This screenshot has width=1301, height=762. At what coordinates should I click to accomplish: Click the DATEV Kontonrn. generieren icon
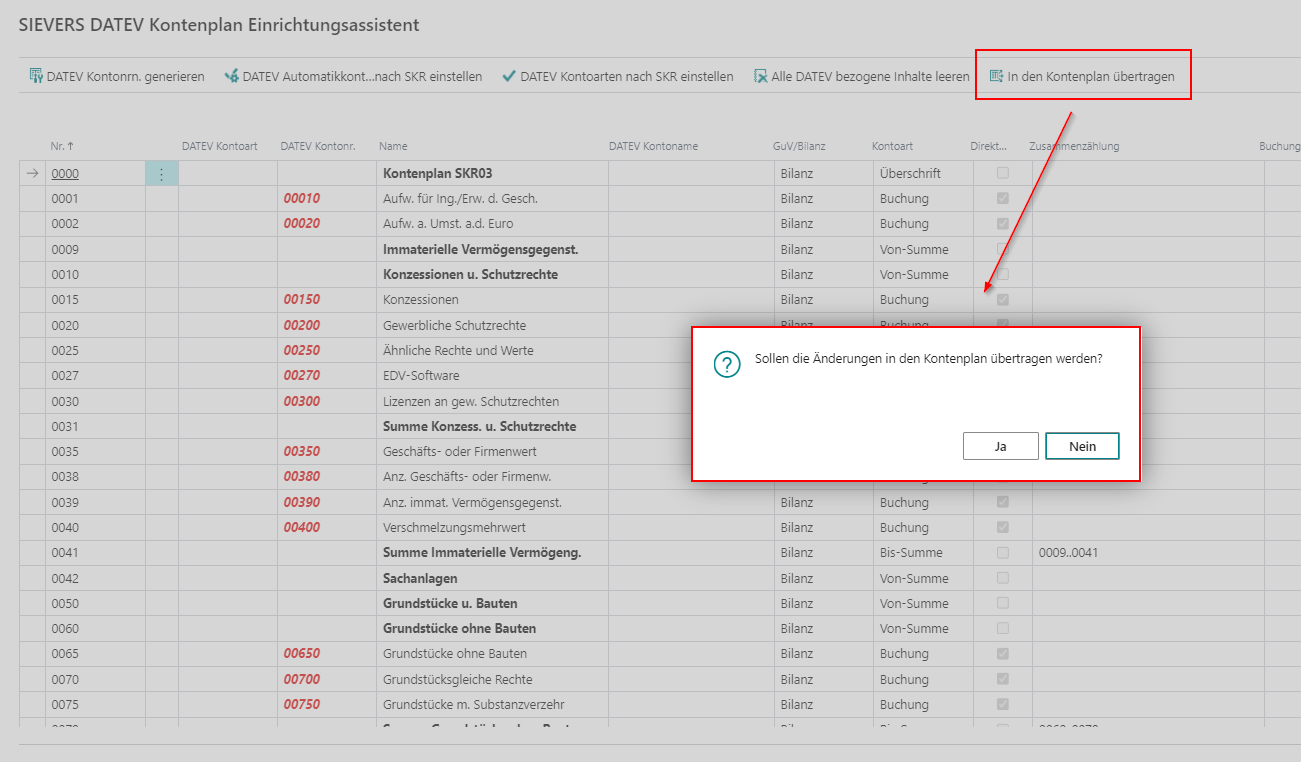coord(36,76)
